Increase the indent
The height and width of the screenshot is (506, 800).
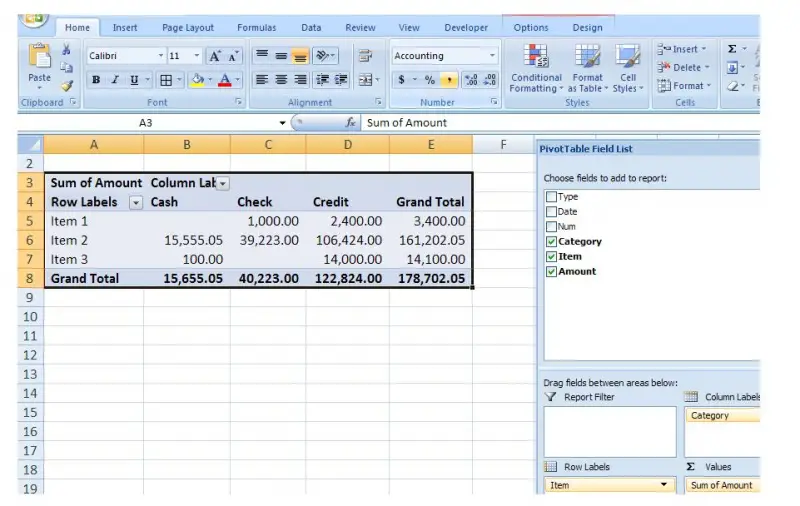340,80
